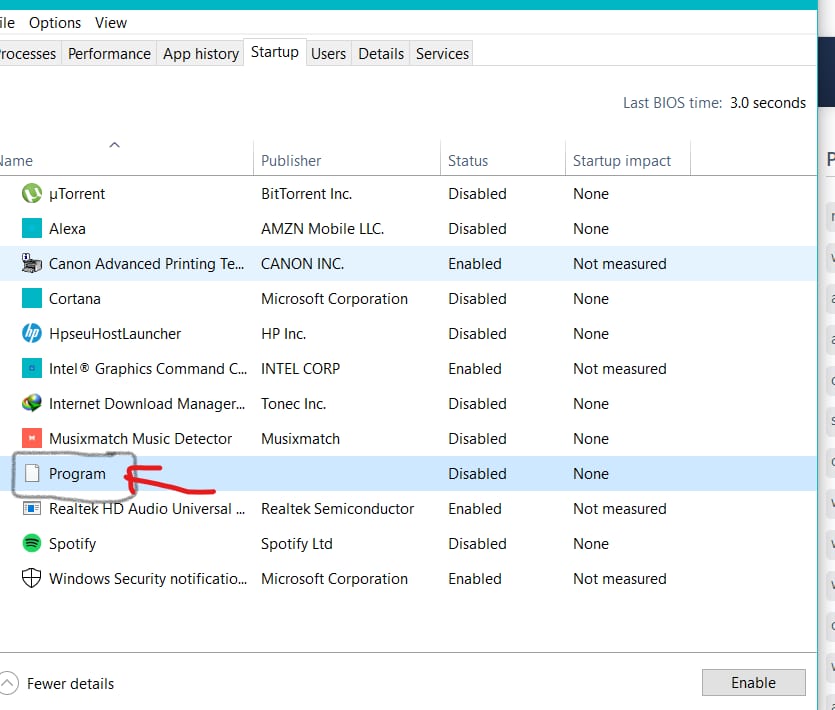Click INTEL CORP publisher cell
This screenshot has height=710, width=835.
click(300, 369)
